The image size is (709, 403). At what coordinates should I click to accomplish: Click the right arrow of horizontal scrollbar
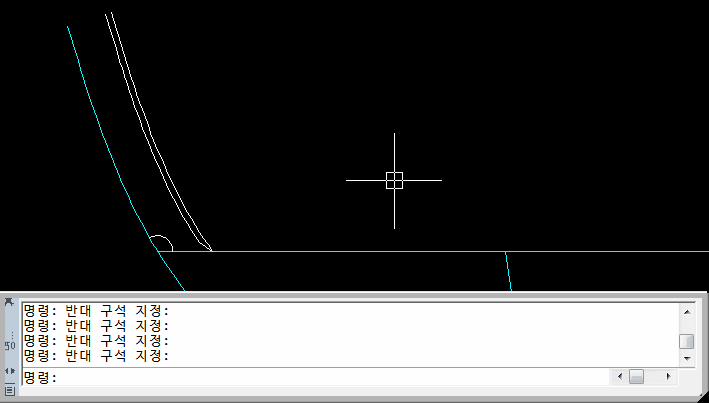point(668,376)
